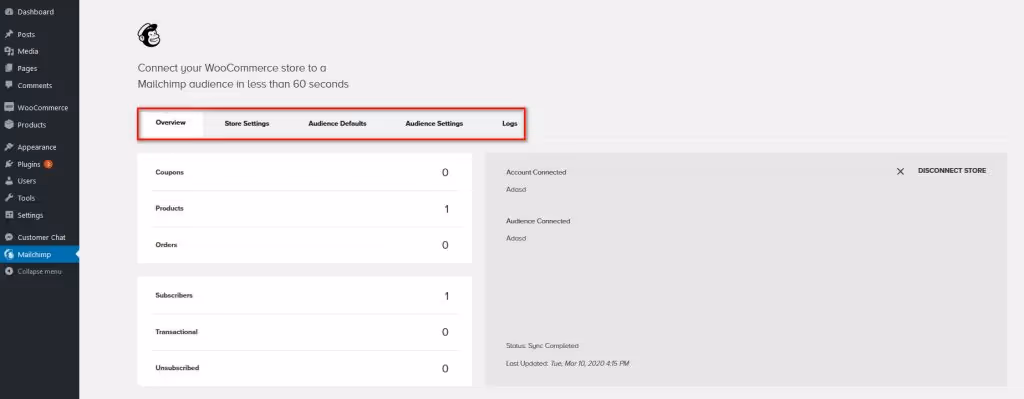Click the Customer Chat messenger icon

coord(8,237)
